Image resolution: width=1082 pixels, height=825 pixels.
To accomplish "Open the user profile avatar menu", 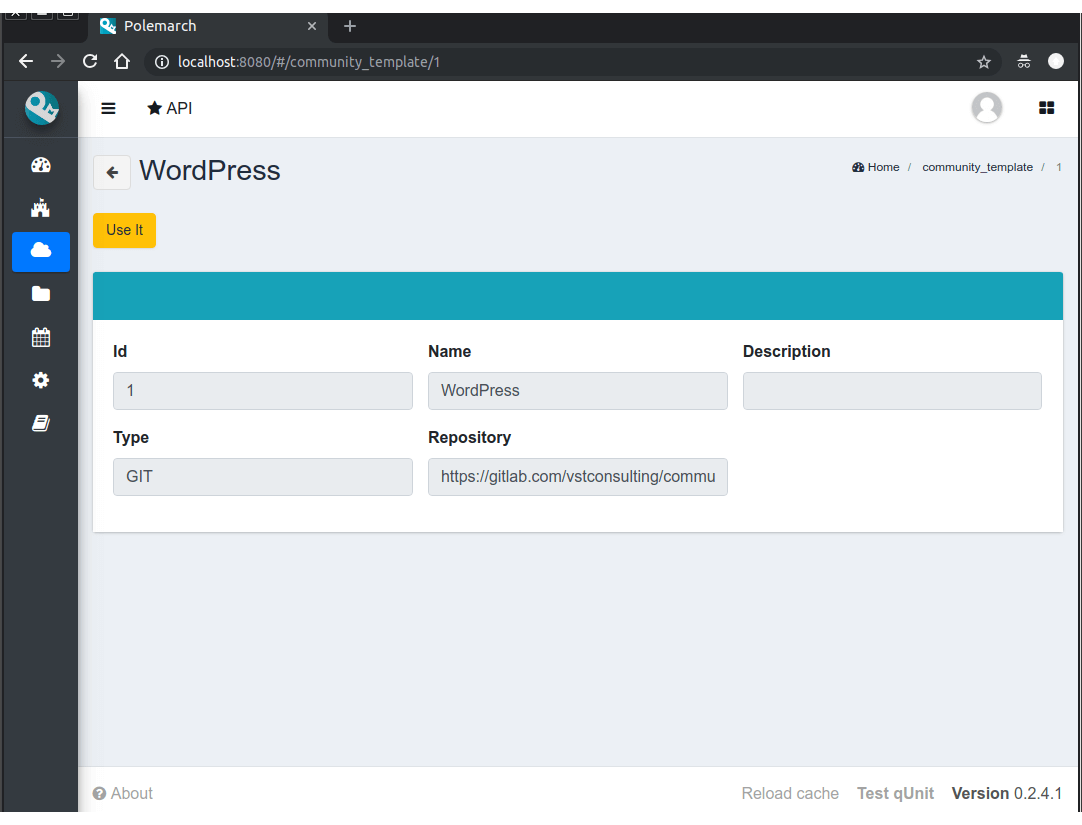I will pos(986,108).
